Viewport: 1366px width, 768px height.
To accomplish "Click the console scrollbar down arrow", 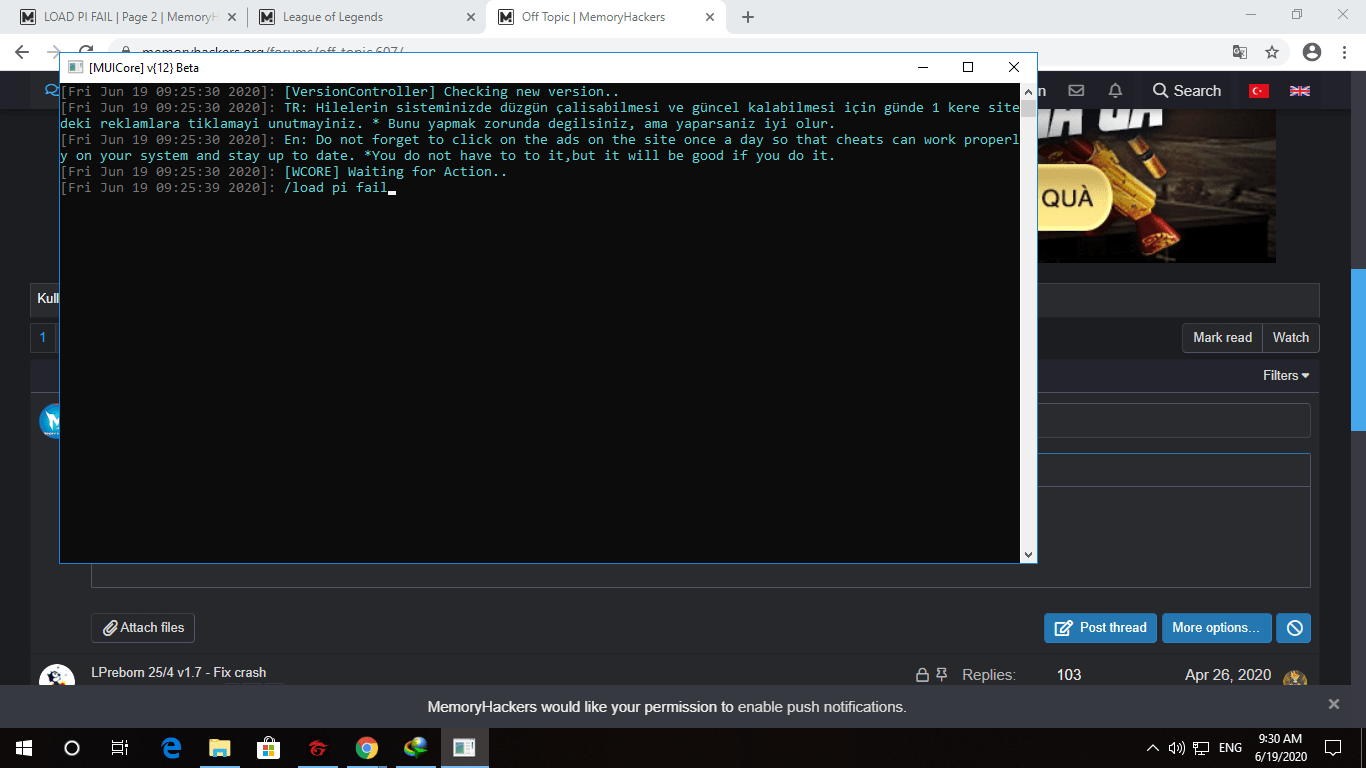I will point(1028,554).
